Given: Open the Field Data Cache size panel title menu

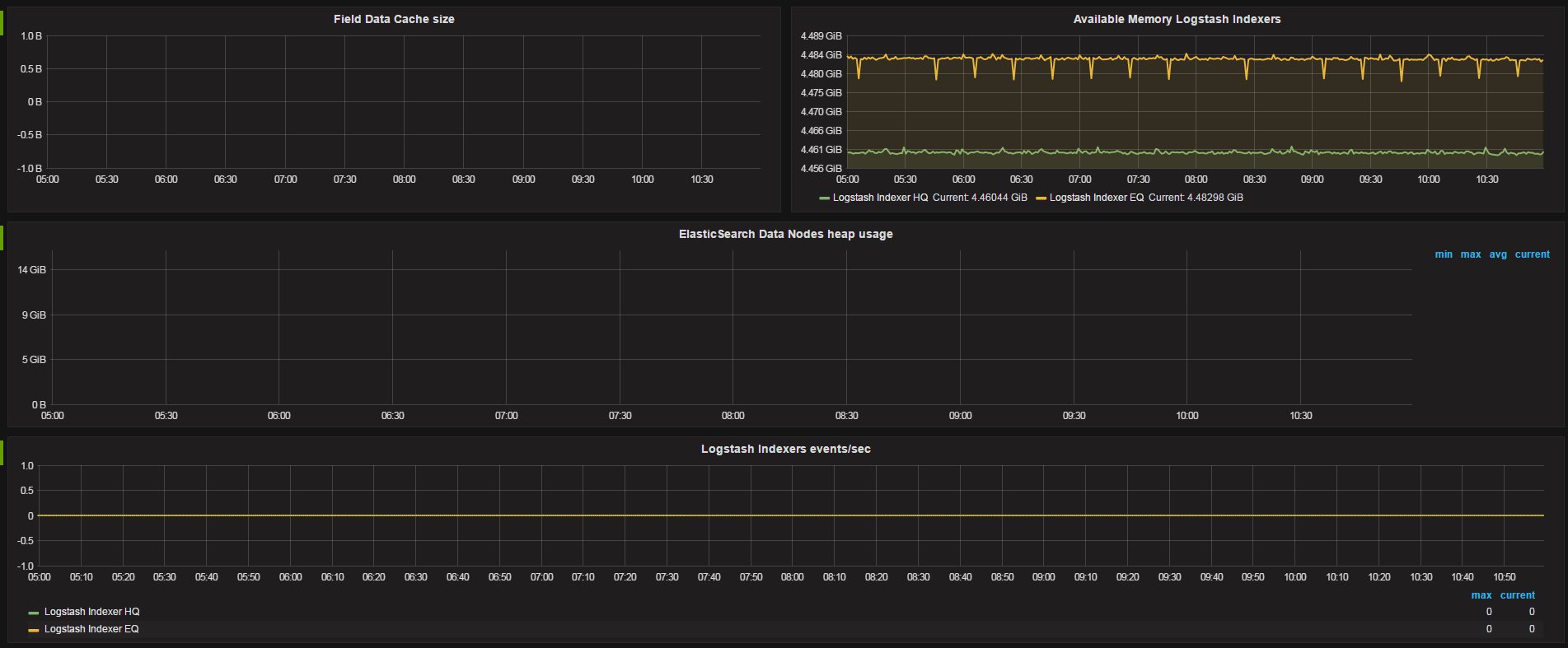Looking at the screenshot, I should pos(394,19).
